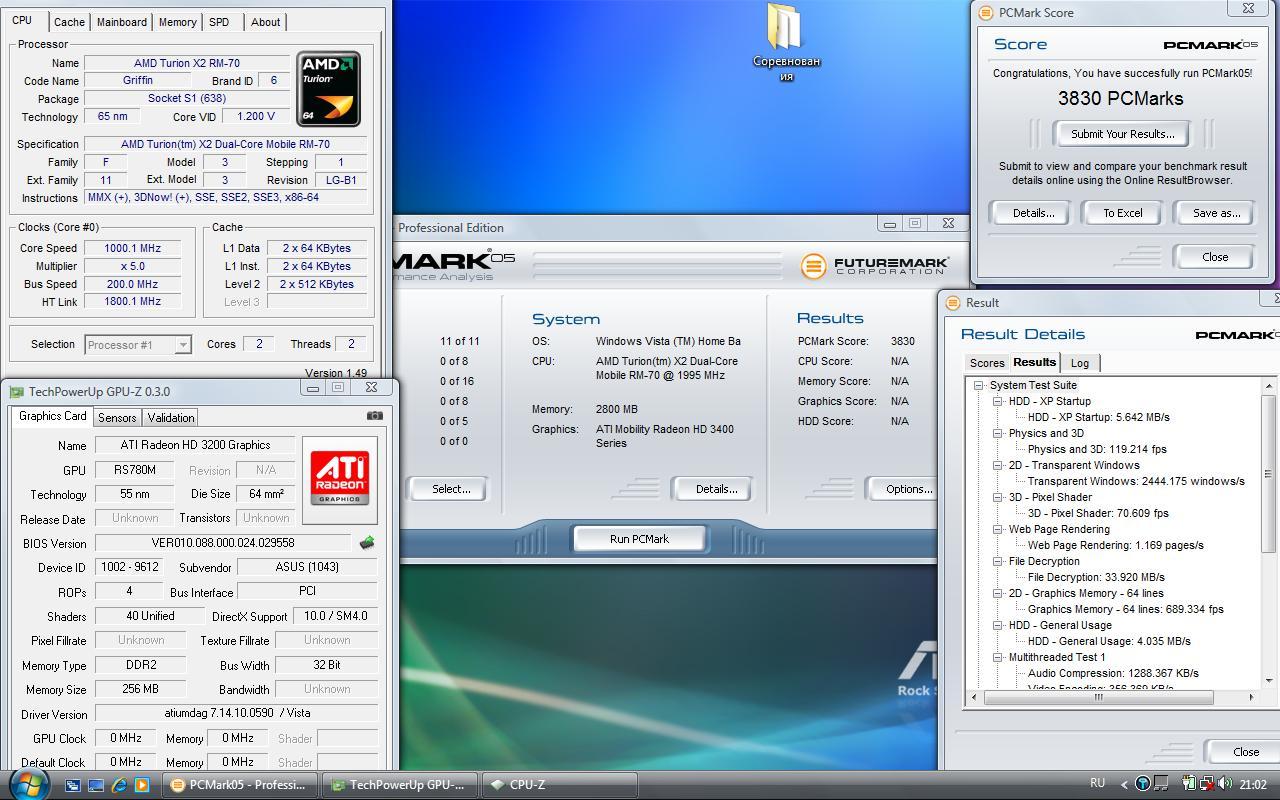Click the PCMark Score window title icon
This screenshot has height=800, width=1280.
point(985,12)
